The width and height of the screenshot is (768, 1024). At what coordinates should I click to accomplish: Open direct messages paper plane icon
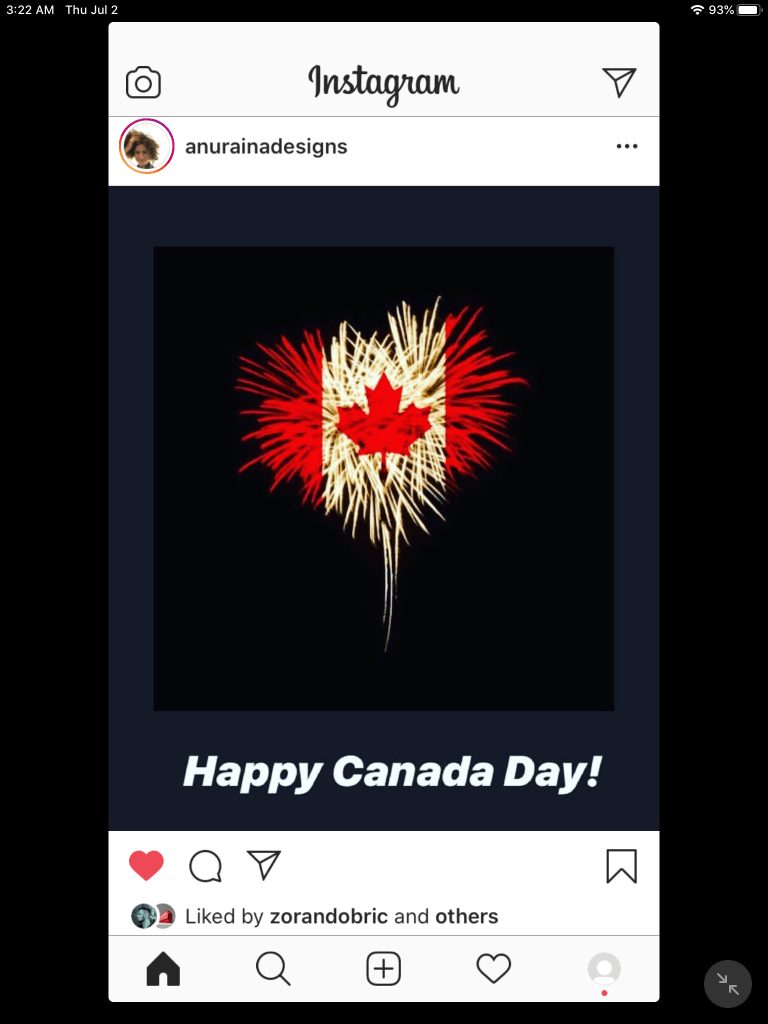pos(619,82)
